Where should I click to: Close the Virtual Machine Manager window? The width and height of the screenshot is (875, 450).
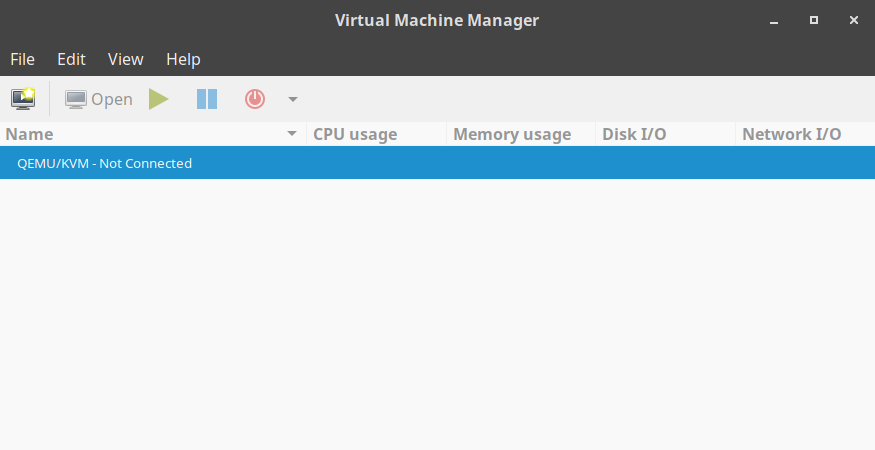852,20
